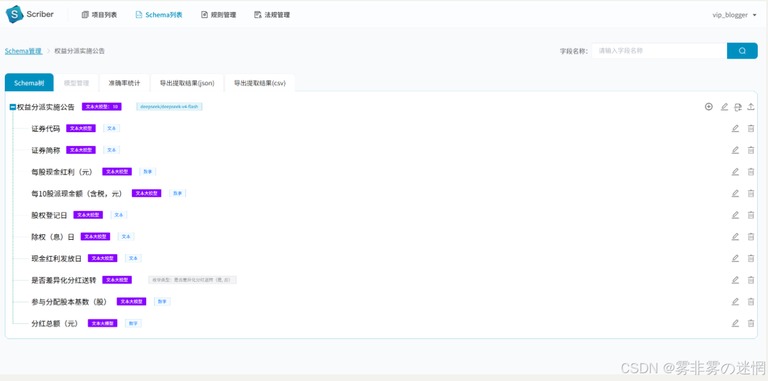Edit the 每股现金红利（元） field
Image resolution: width=768 pixels, height=381 pixels.
(735, 171)
